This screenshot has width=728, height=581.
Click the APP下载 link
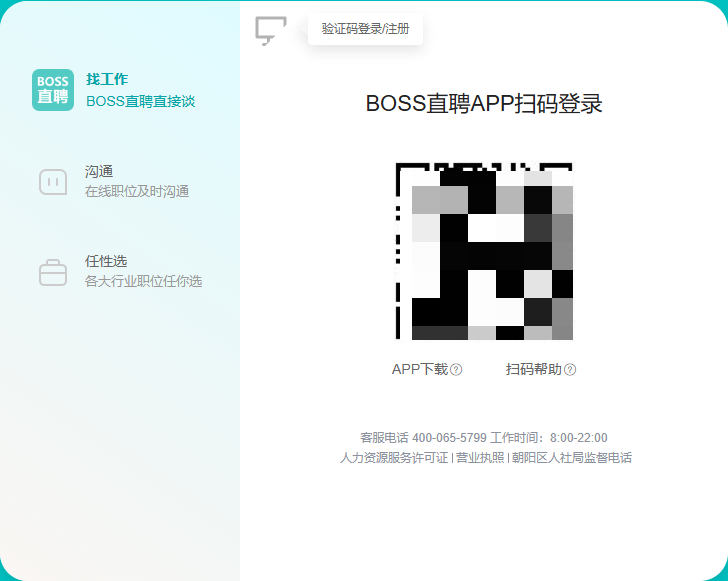click(x=420, y=369)
